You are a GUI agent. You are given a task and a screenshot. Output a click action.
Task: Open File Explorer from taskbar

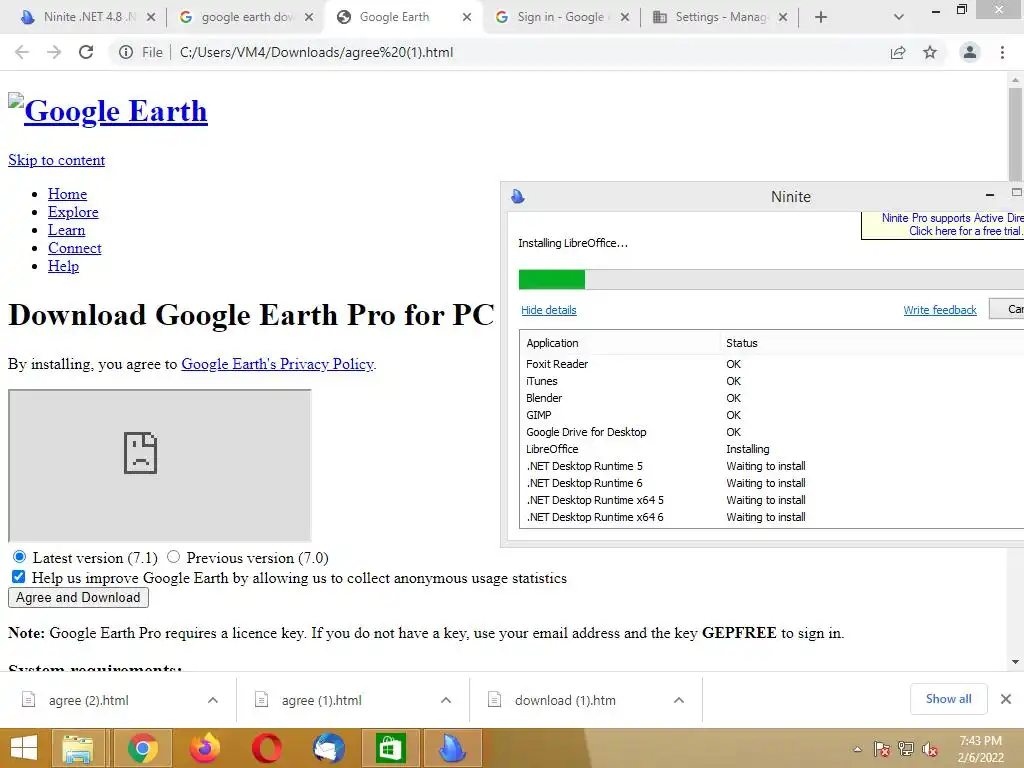click(x=78, y=748)
